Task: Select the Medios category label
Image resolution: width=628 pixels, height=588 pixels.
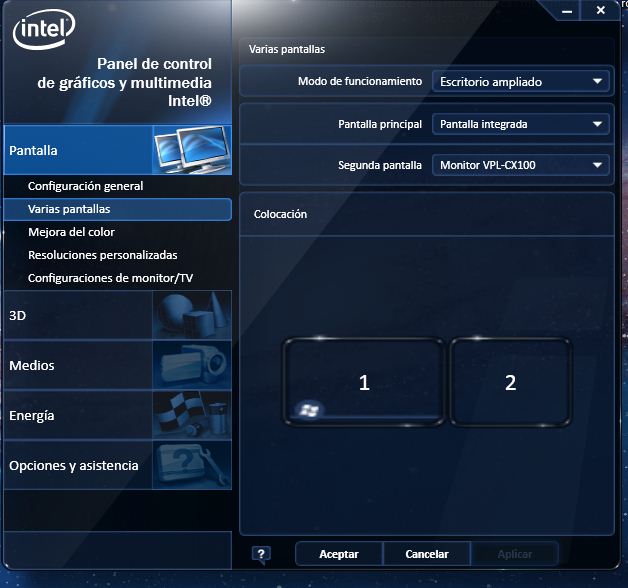Action: click(x=32, y=365)
